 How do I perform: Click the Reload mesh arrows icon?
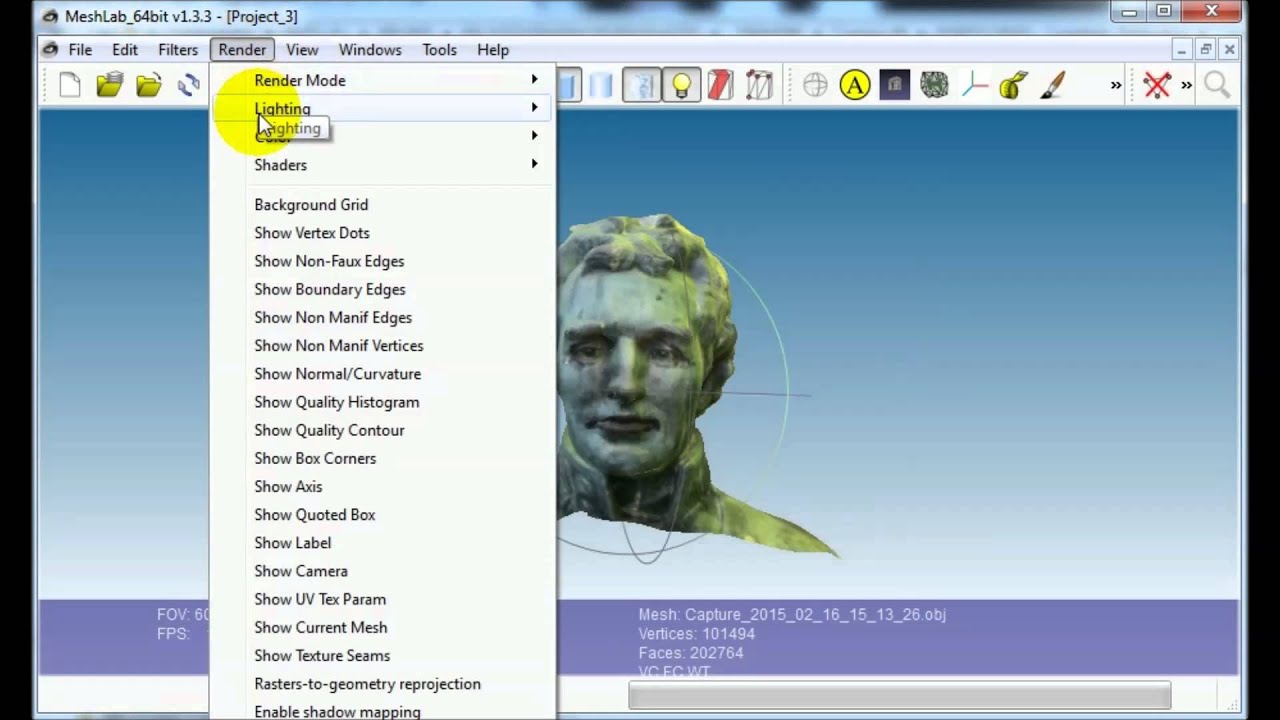tap(189, 86)
